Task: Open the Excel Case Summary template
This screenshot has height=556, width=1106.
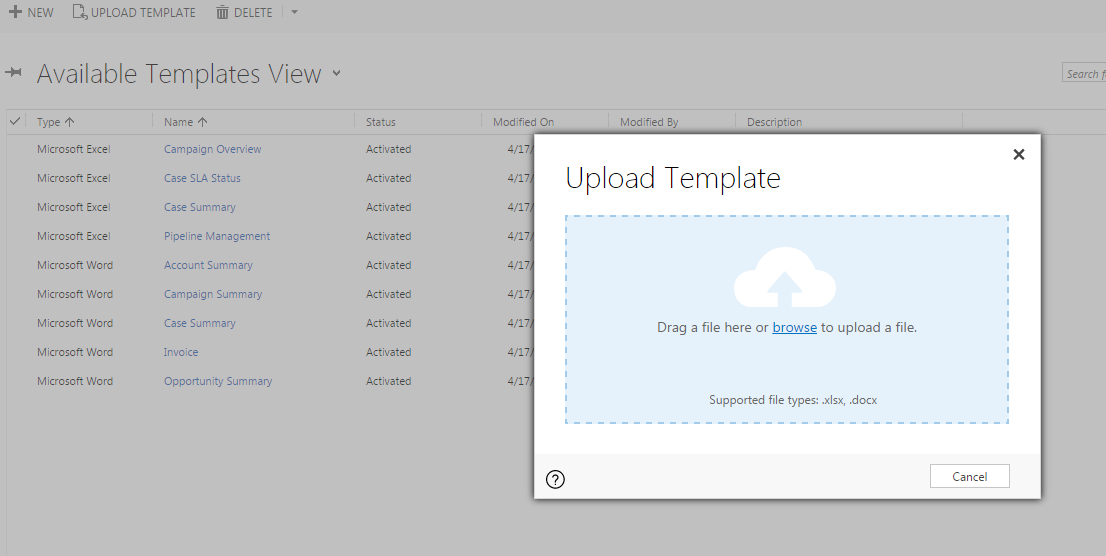Action: tap(200, 207)
